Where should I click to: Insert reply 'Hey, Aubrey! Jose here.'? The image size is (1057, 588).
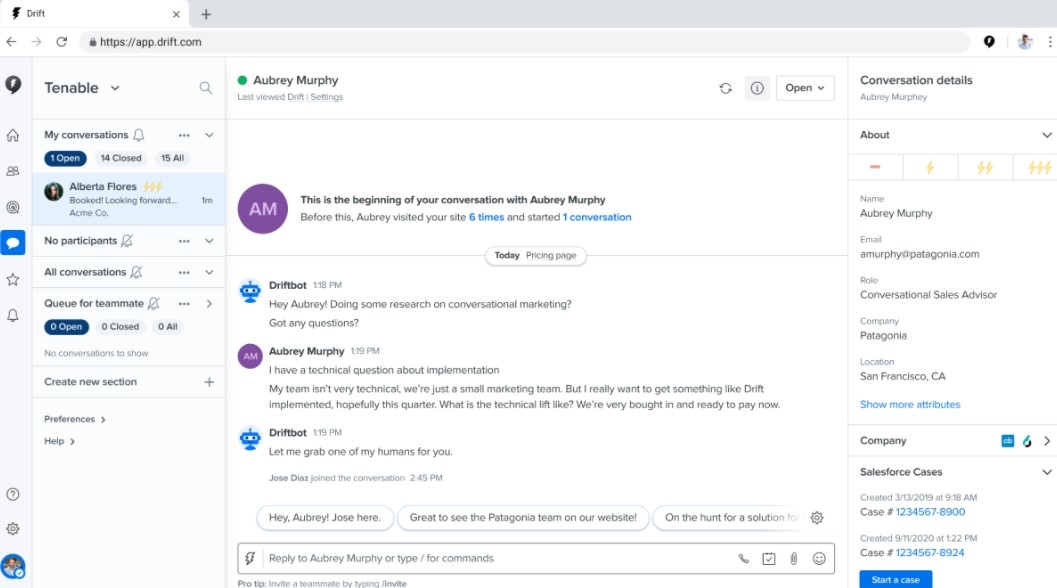pyautogui.click(x=324, y=518)
